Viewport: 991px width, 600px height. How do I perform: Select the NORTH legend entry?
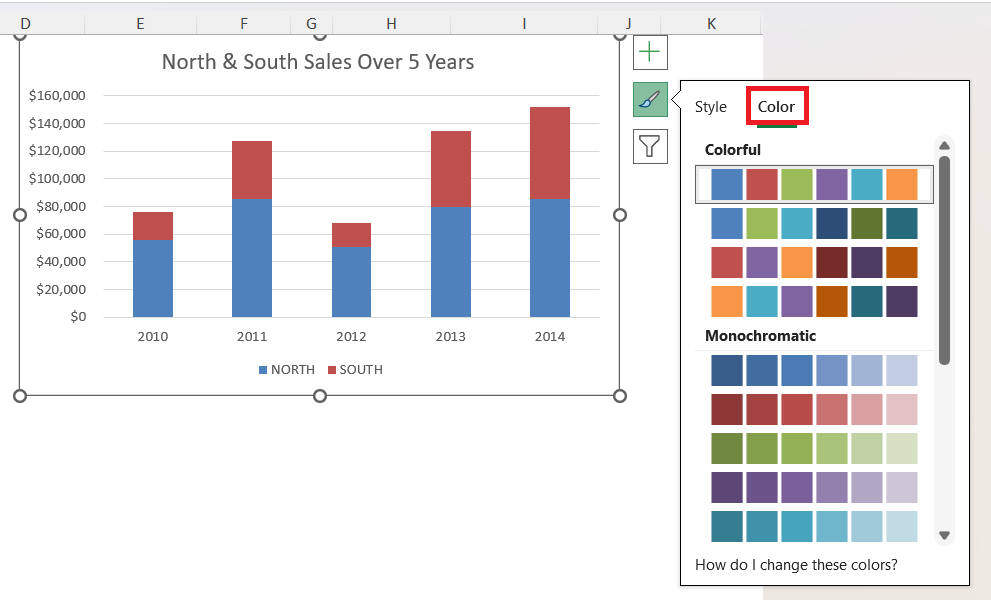[x=287, y=370]
